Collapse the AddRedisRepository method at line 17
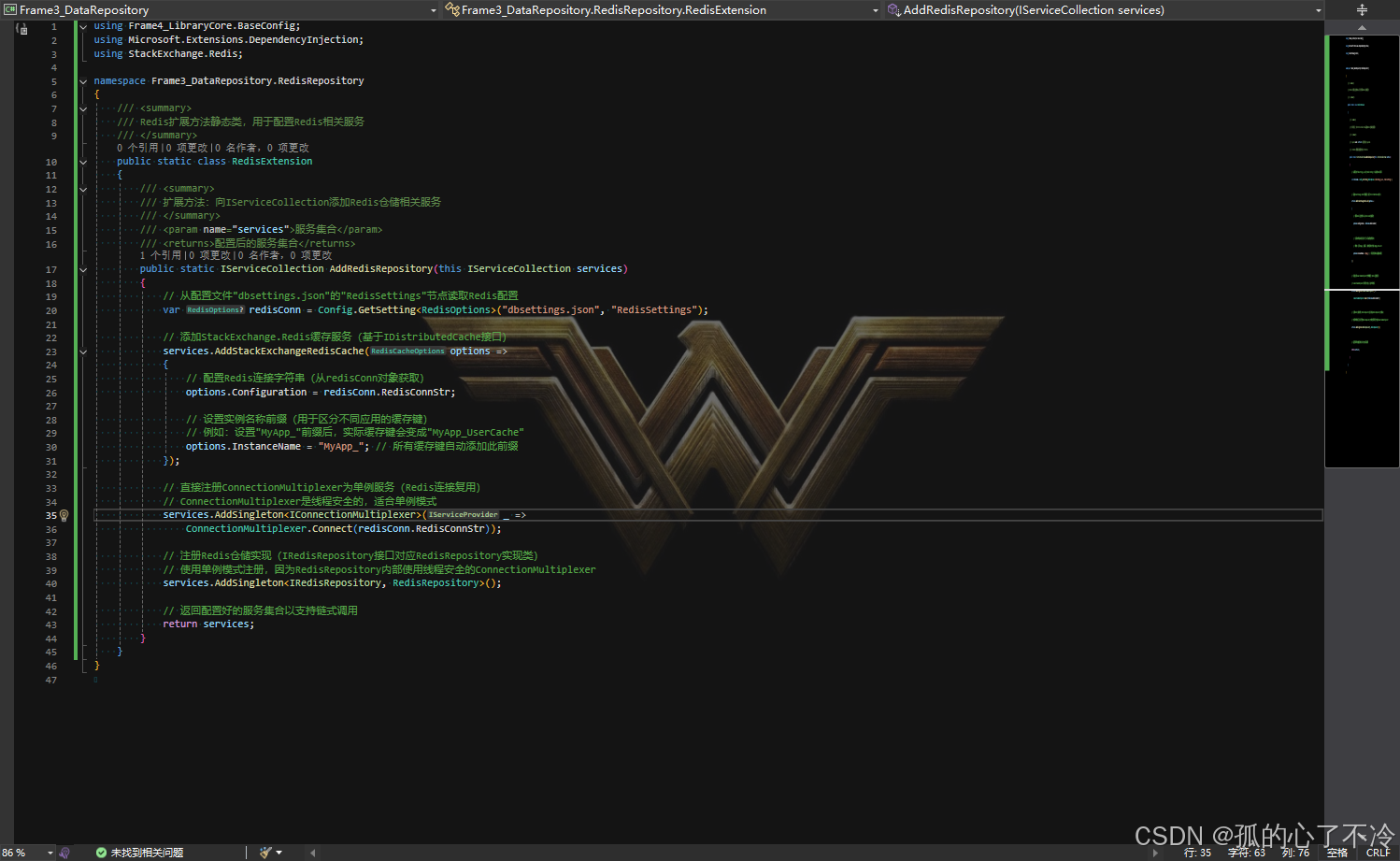The image size is (1400, 861). tap(83, 269)
